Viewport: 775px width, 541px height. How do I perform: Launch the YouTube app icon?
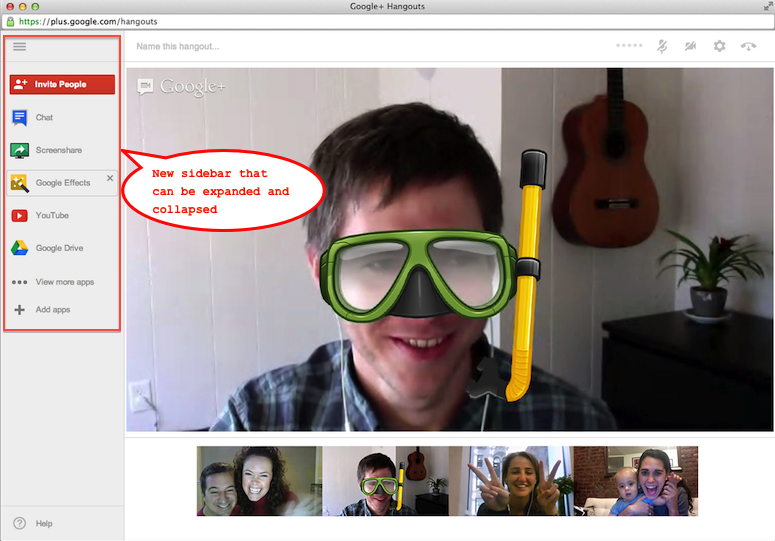click(x=19, y=215)
